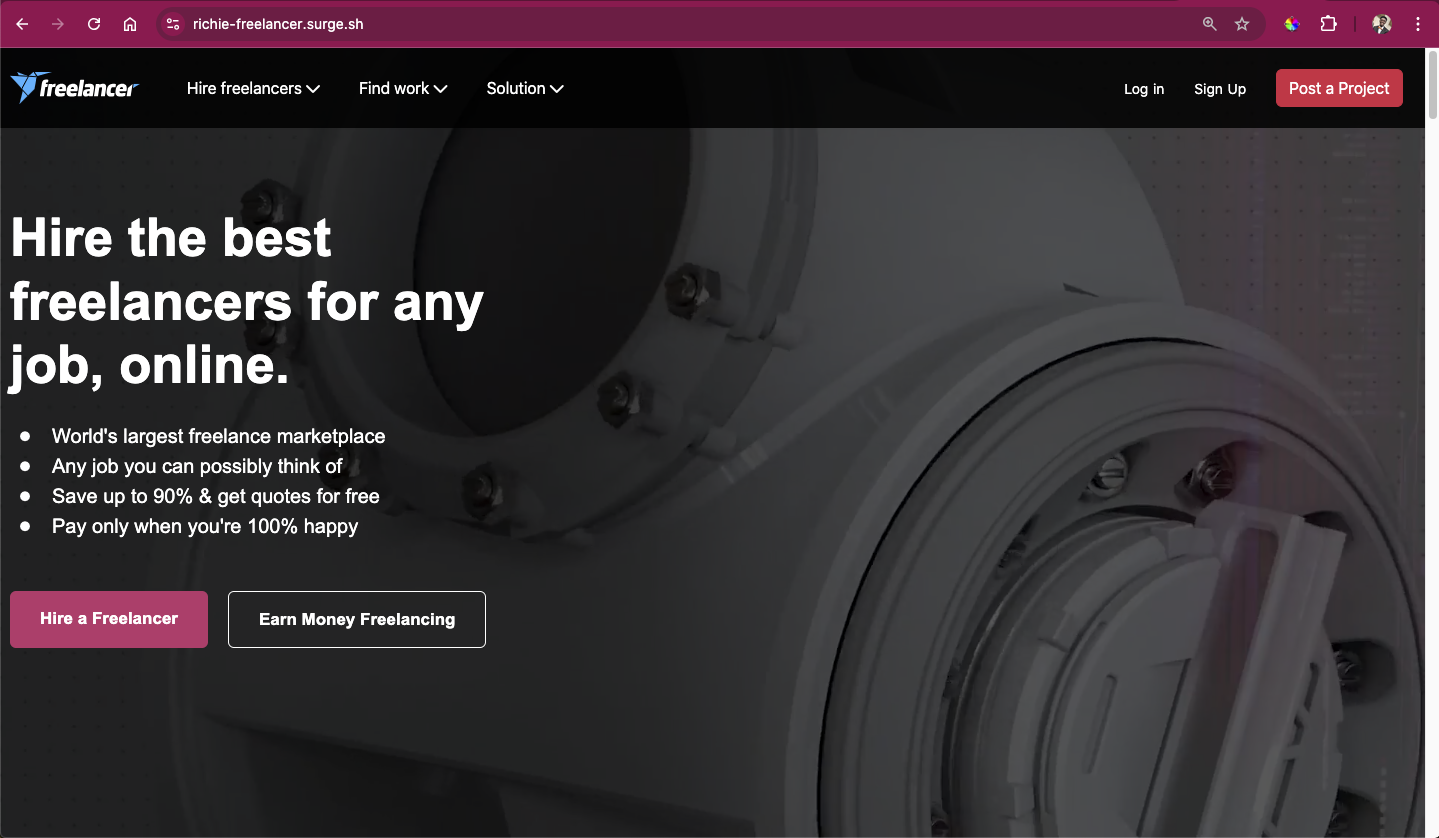Click the Sign Up link
Viewport: 1439px width, 838px height.
pos(1220,89)
